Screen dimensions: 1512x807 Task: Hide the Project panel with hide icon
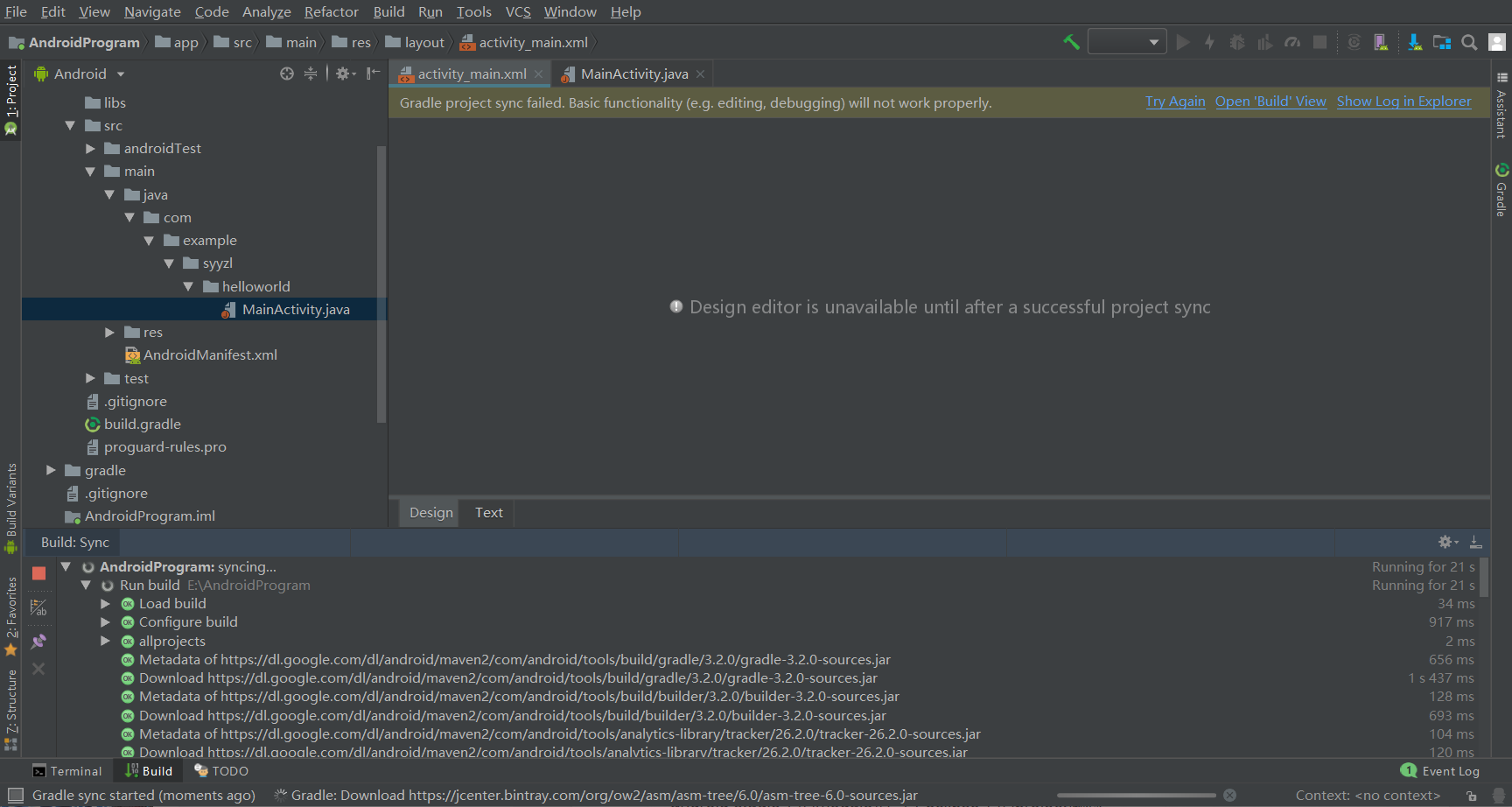click(374, 74)
